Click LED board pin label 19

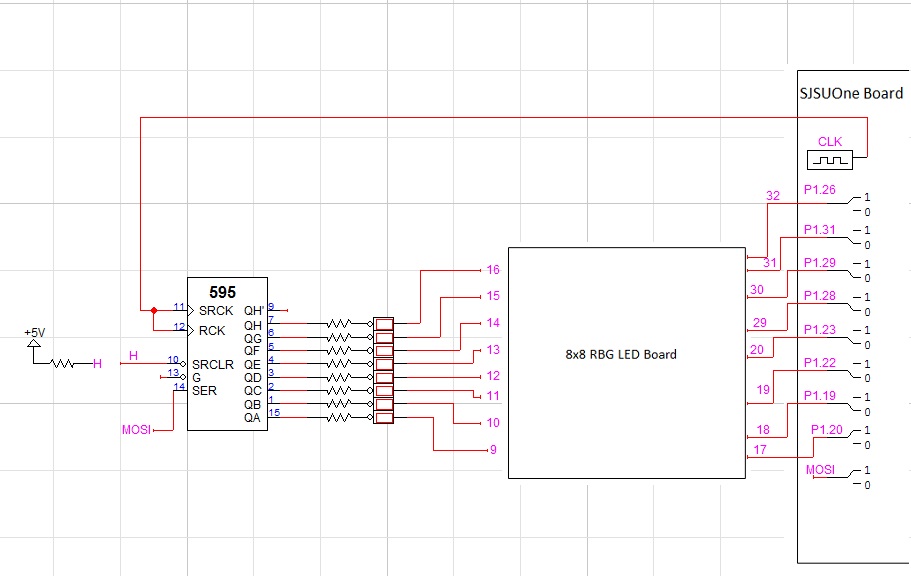click(x=763, y=389)
